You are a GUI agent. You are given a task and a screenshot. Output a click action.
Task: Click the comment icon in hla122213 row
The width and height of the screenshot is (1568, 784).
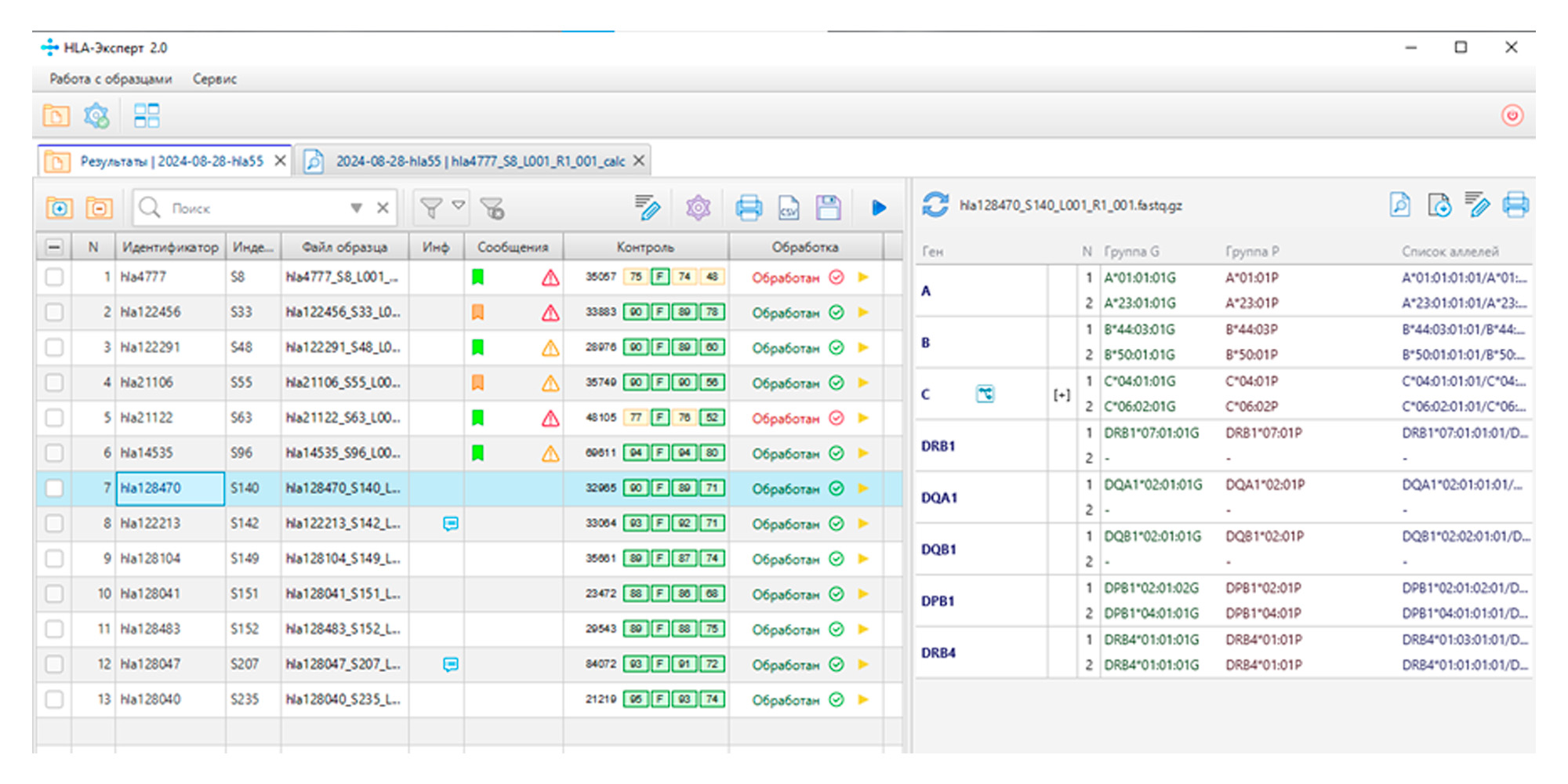[450, 524]
